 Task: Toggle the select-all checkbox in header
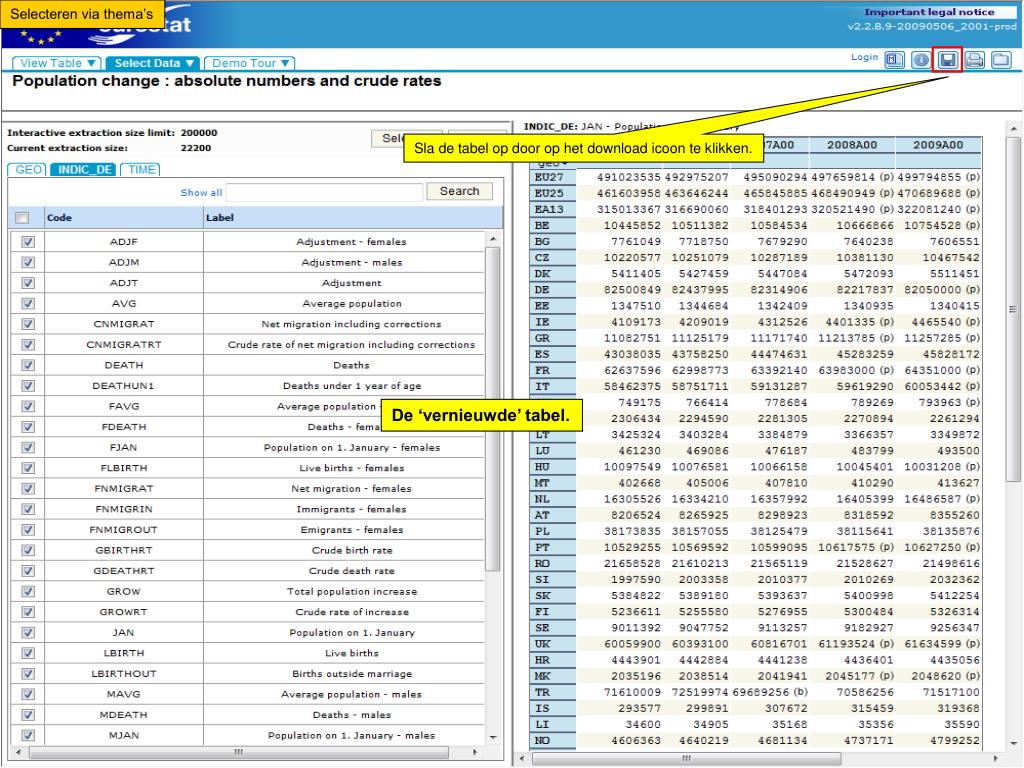(23, 217)
